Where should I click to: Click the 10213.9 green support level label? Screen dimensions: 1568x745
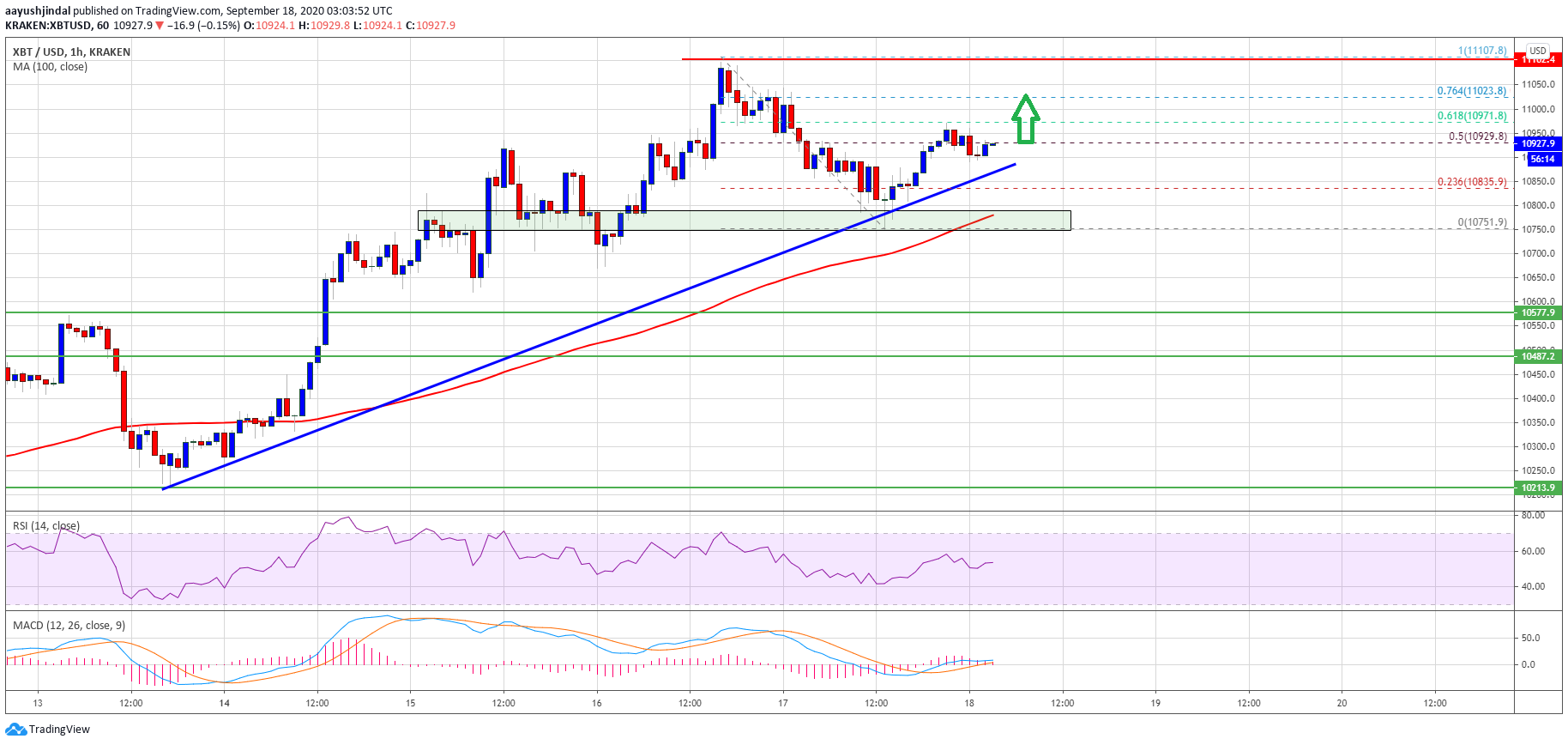(x=1538, y=488)
